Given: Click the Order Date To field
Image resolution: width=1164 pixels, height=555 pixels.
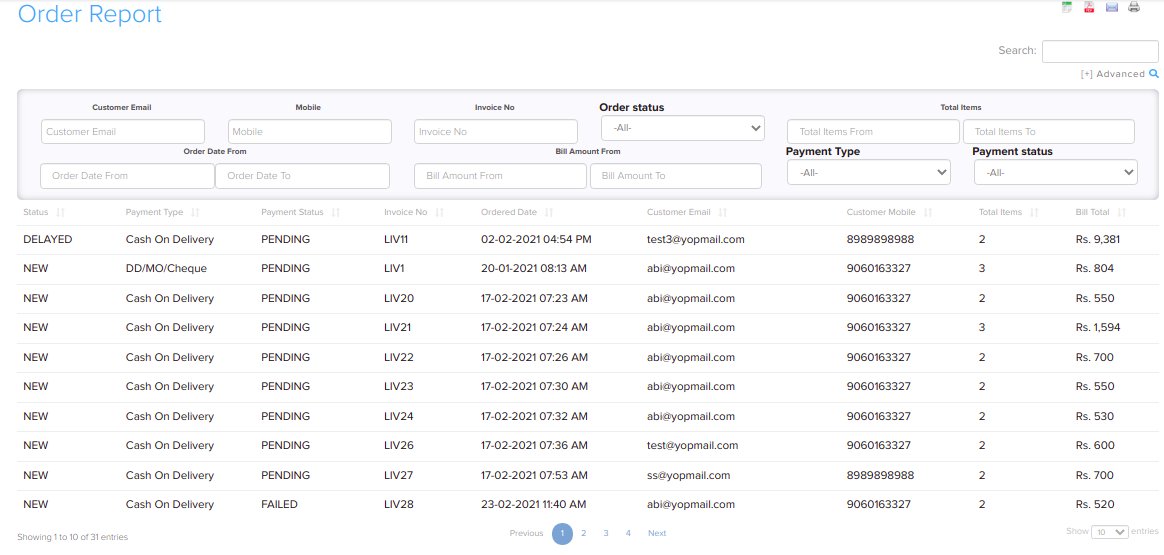Looking at the screenshot, I should coord(302,176).
